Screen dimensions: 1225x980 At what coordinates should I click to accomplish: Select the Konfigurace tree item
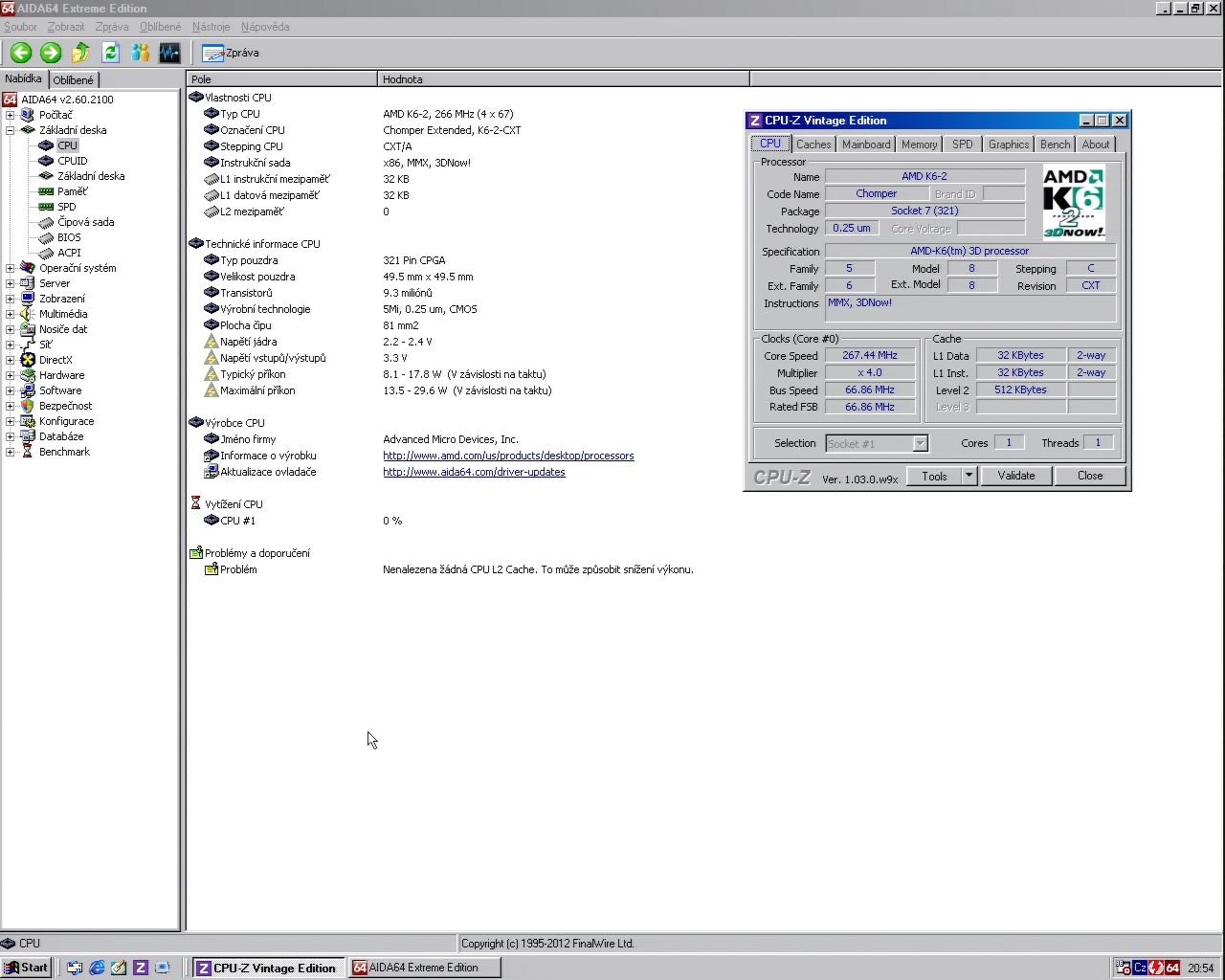tap(66, 421)
